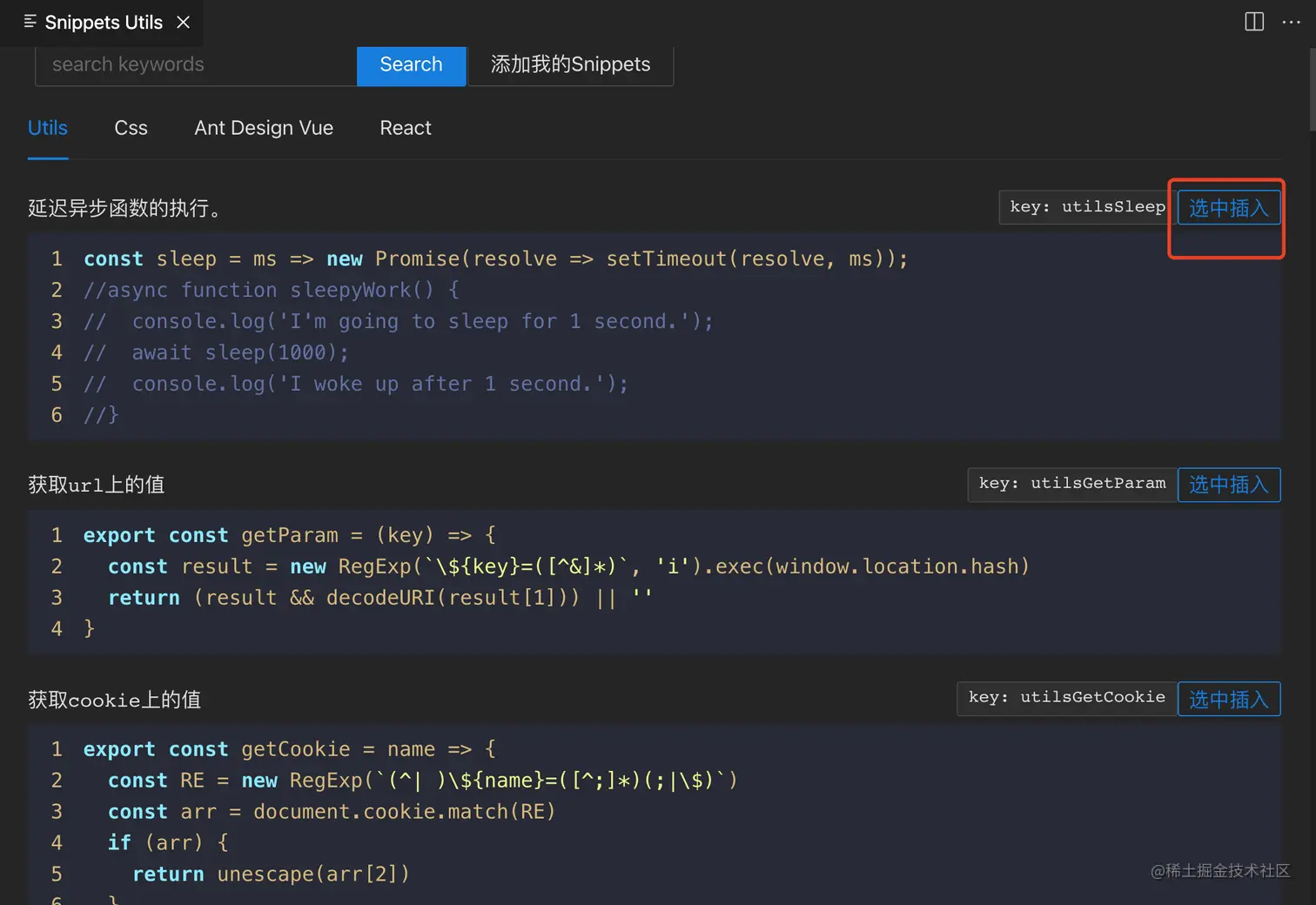Click the 延迟异步函数的执行 description text

click(128, 208)
